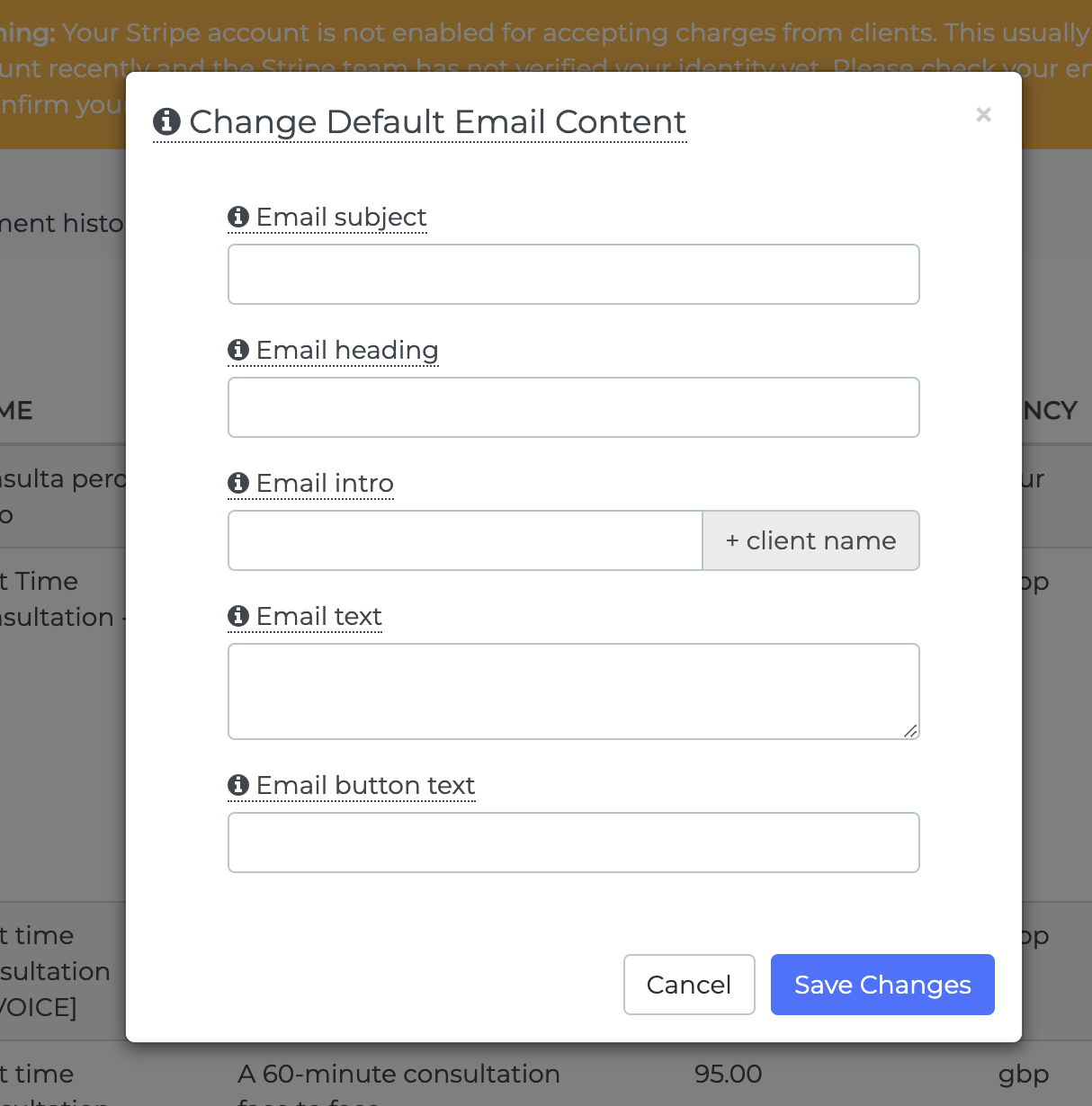Click the info icon next to Email heading
The width and height of the screenshot is (1092, 1106).
(x=238, y=350)
